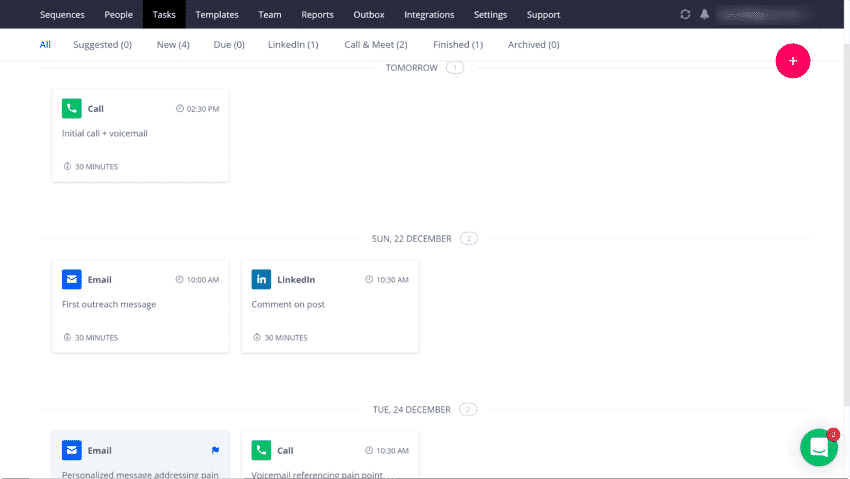Switch to the New (4) tab
The image size is (850, 479).
[173, 44]
